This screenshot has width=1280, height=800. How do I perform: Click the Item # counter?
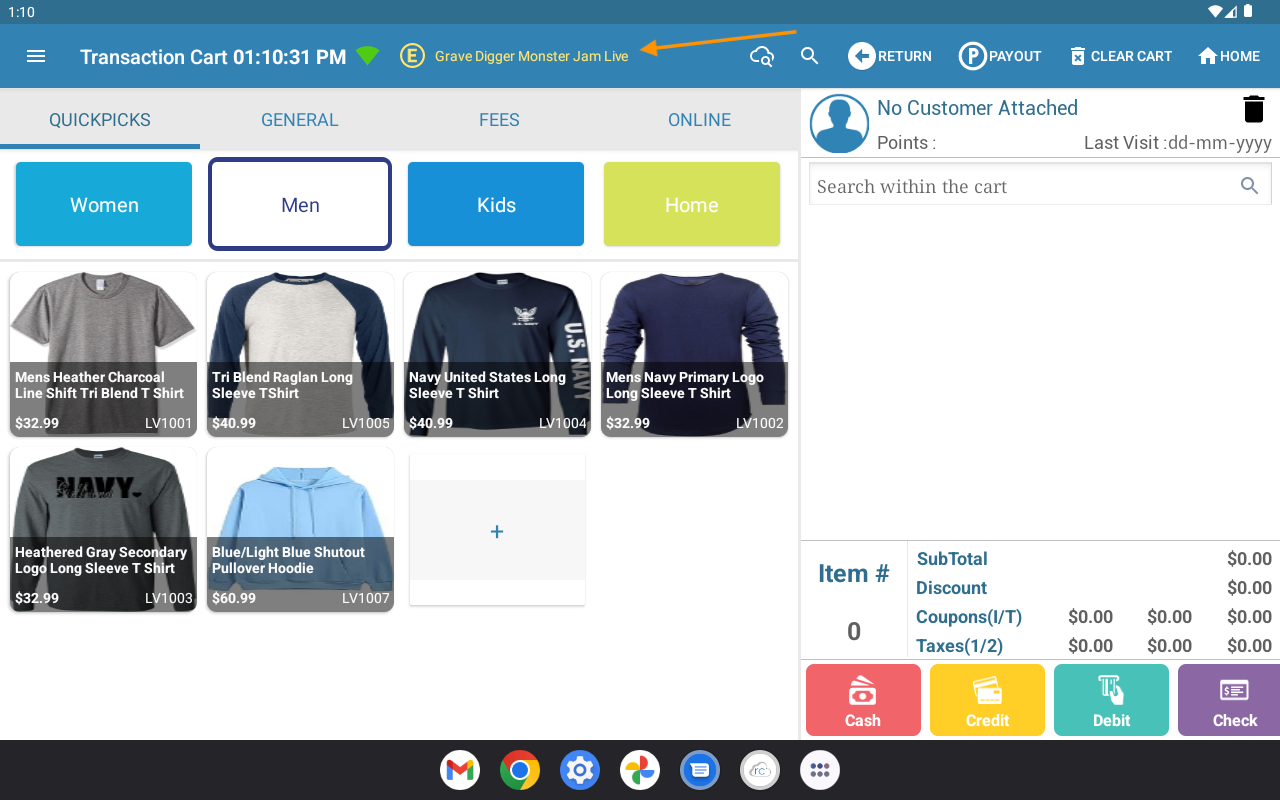[x=854, y=600]
